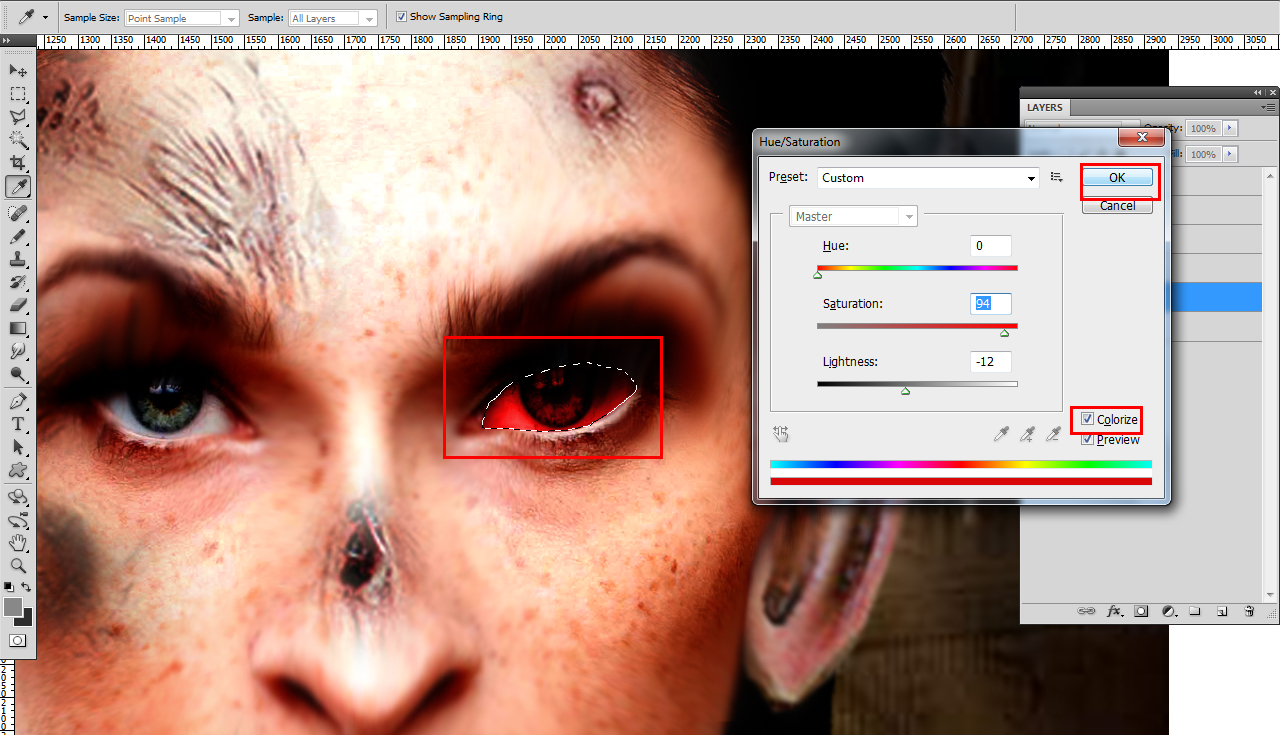This screenshot has width=1280, height=735.
Task: Select the Gradient tool
Action: coord(18,328)
